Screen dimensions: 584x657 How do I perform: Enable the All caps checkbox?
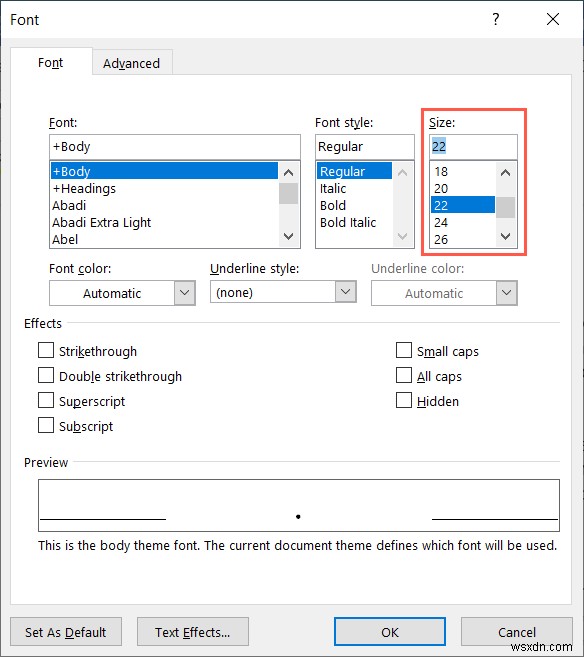point(404,375)
